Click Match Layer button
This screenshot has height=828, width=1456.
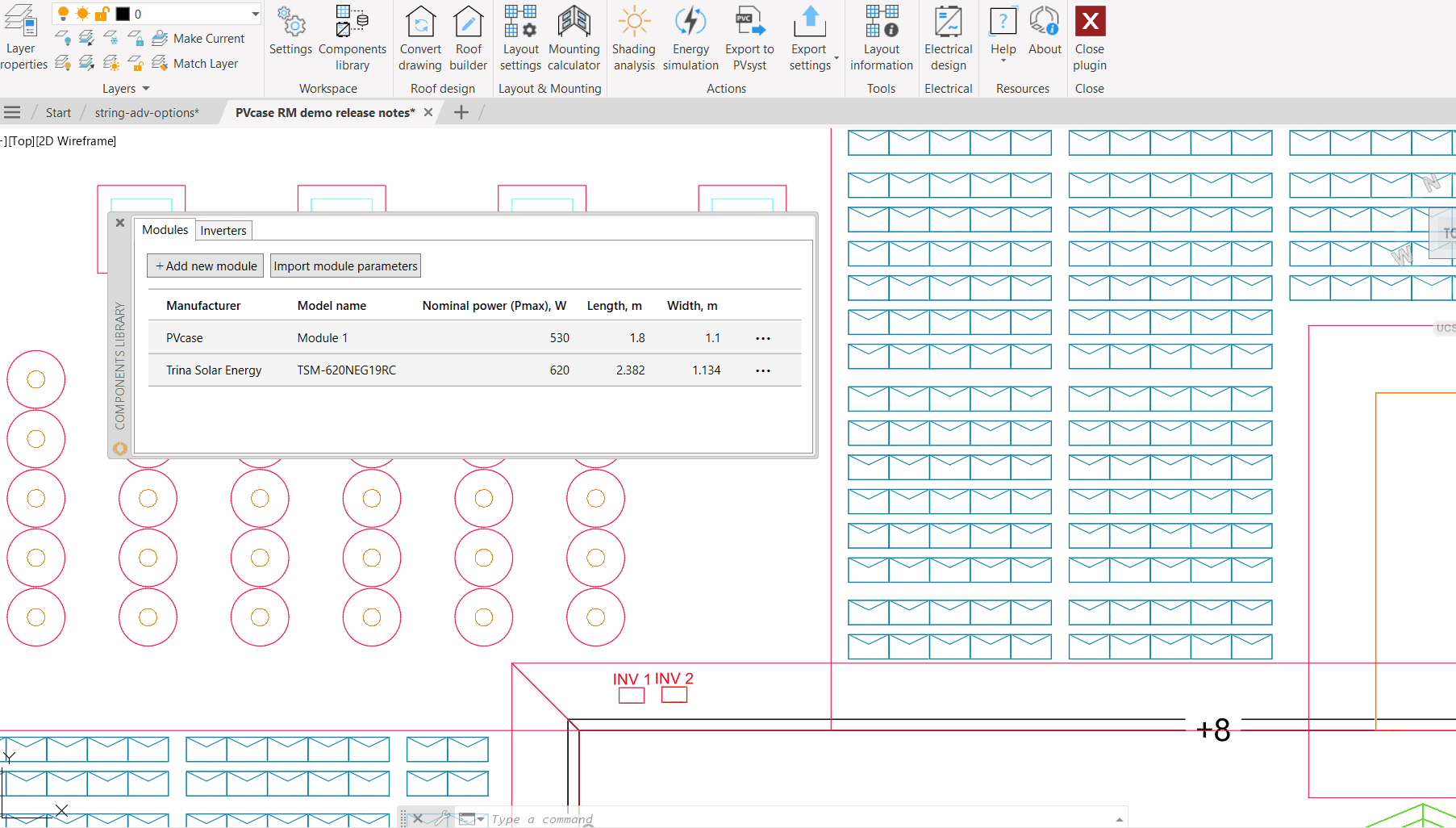point(195,63)
